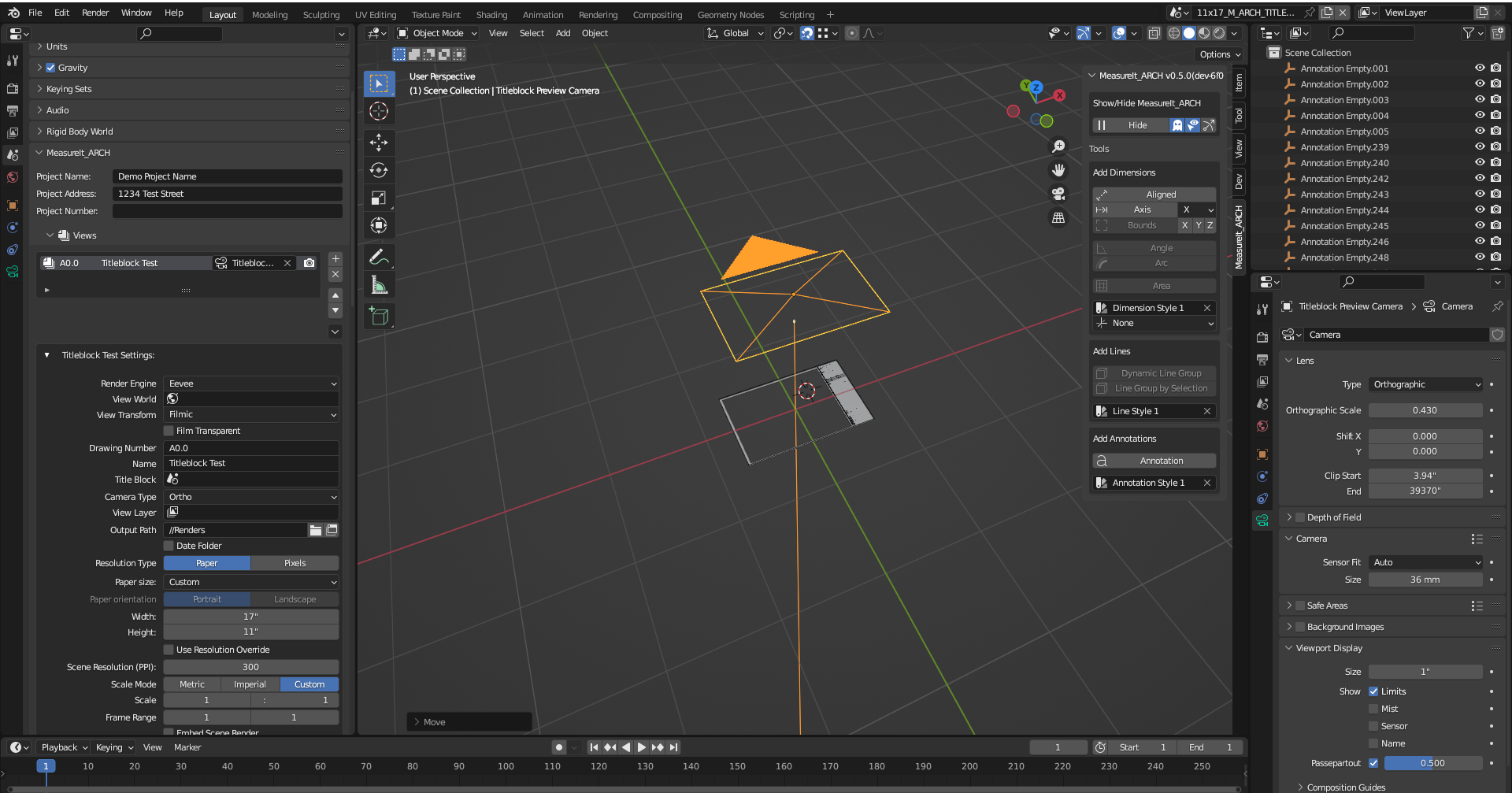Screen dimensions: 1512x793
Task: Uncheck the Limits checkbox
Action: pos(1373,691)
